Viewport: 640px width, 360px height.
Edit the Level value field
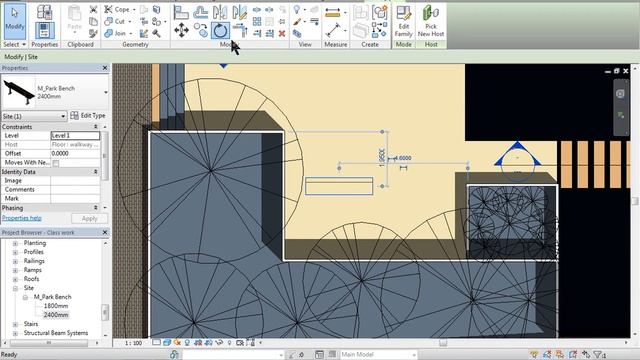tap(75, 136)
